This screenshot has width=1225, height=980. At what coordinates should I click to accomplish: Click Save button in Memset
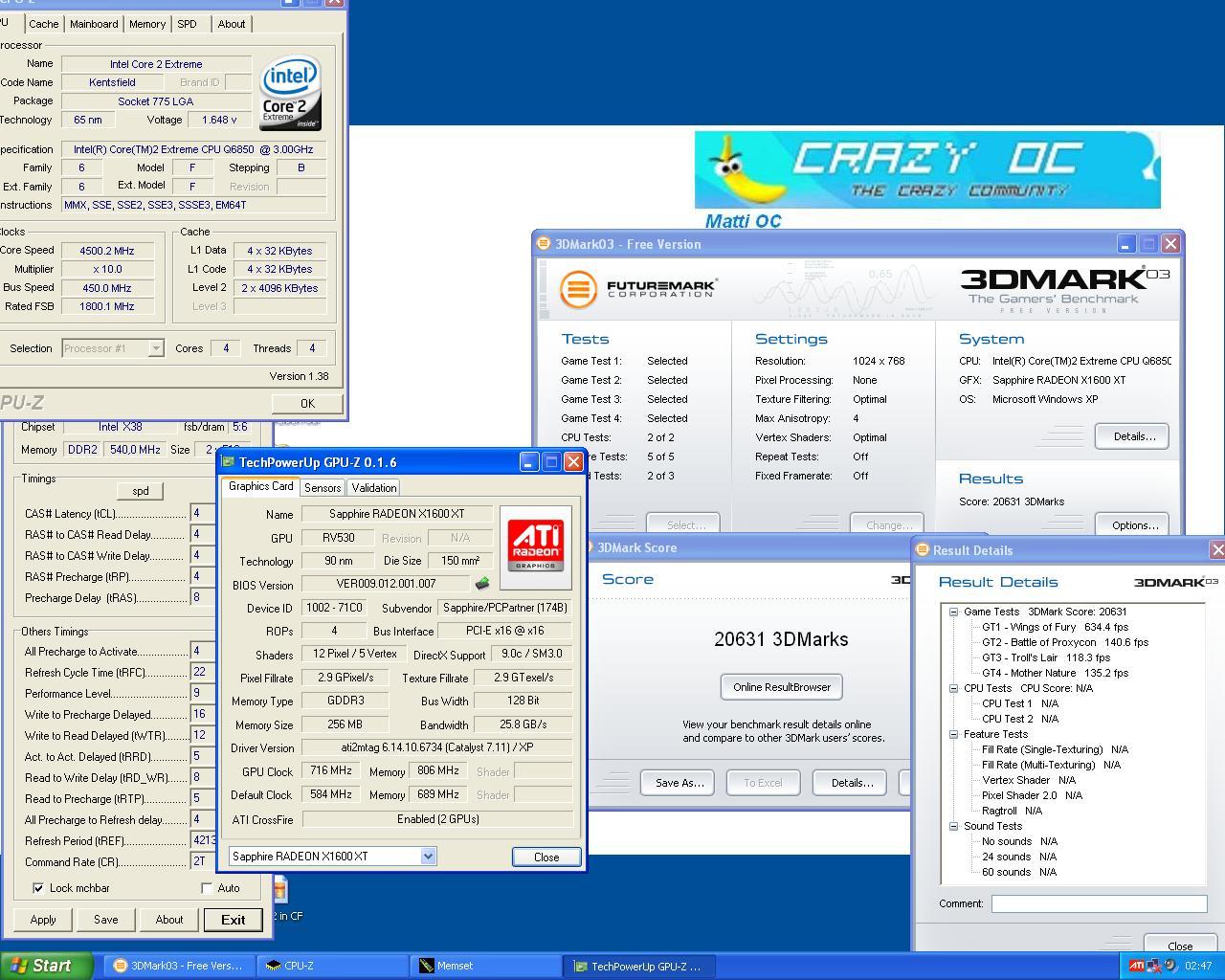click(x=106, y=920)
